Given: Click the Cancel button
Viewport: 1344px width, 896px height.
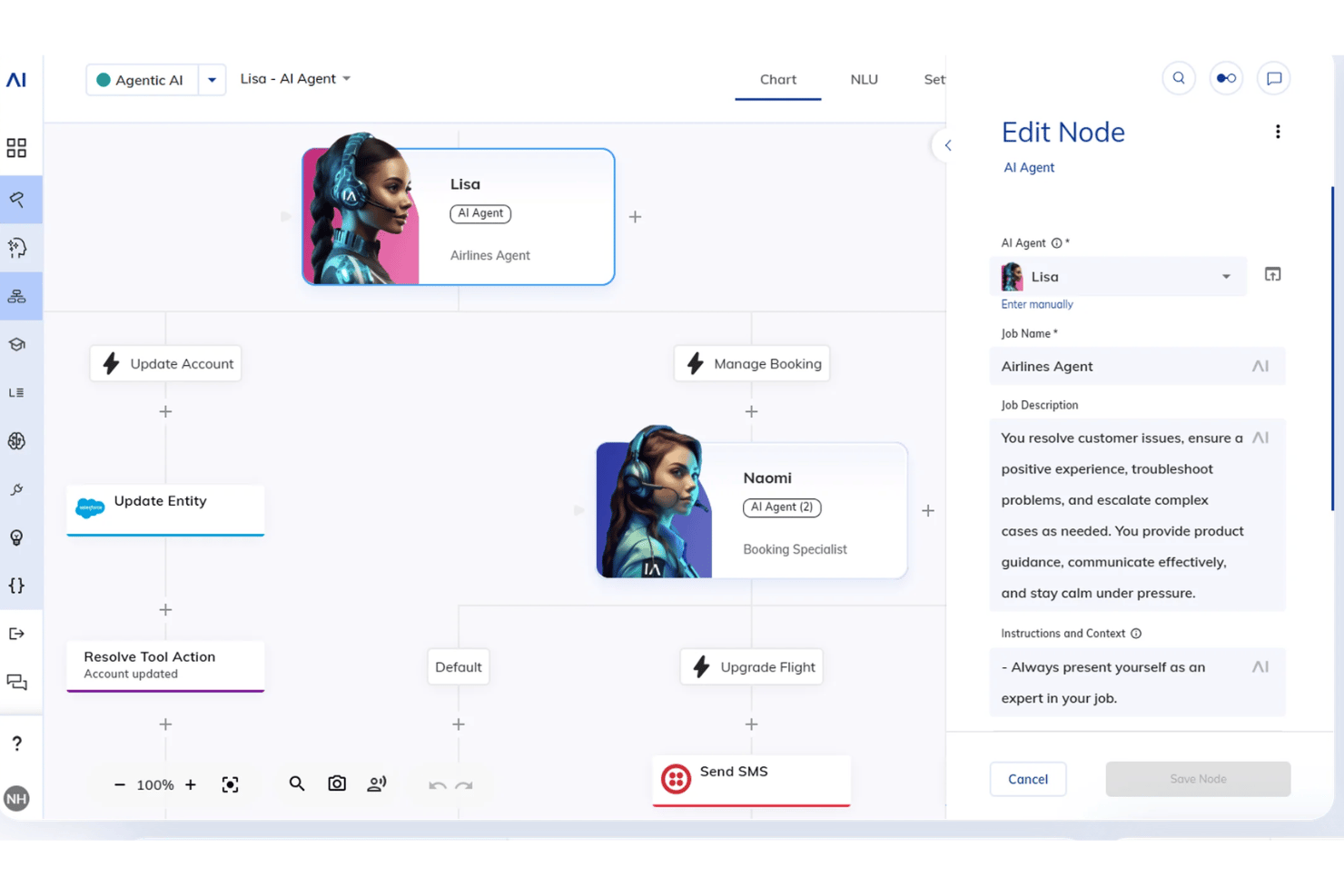Looking at the screenshot, I should (x=1028, y=779).
